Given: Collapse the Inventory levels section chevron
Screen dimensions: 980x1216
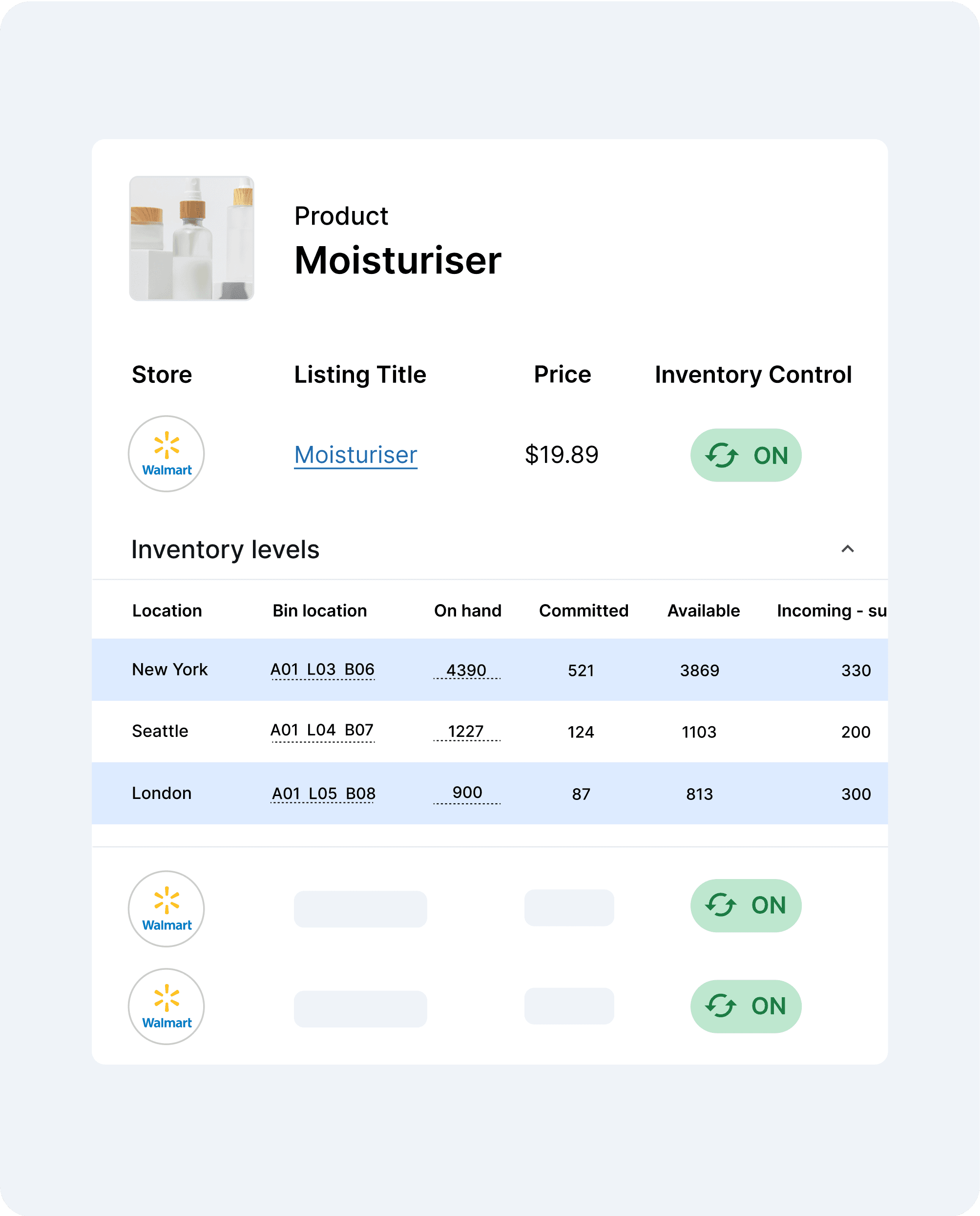Looking at the screenshot, I should point(847,549).
